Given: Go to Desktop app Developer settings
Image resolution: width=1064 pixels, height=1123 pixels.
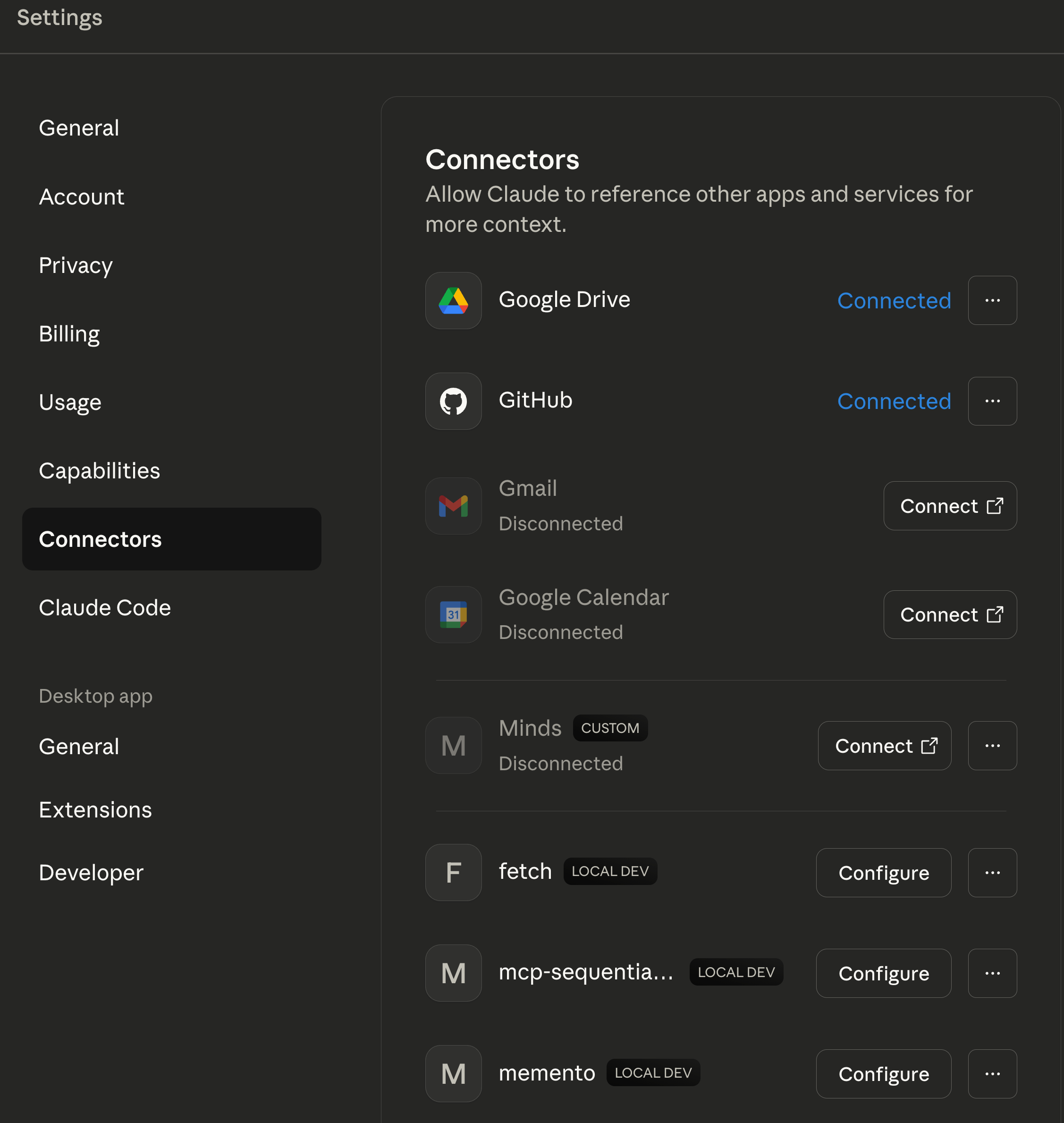Looking at the screenshot, I should point(91,872).
